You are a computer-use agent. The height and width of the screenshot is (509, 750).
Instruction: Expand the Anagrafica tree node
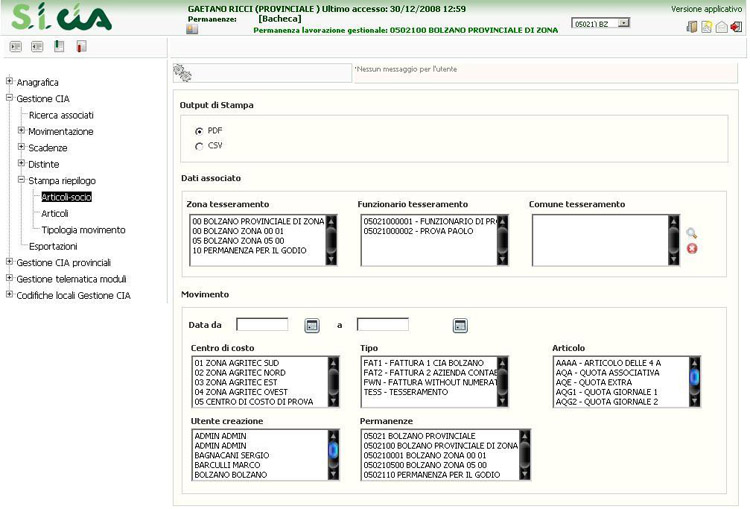(x=9, y=81)
